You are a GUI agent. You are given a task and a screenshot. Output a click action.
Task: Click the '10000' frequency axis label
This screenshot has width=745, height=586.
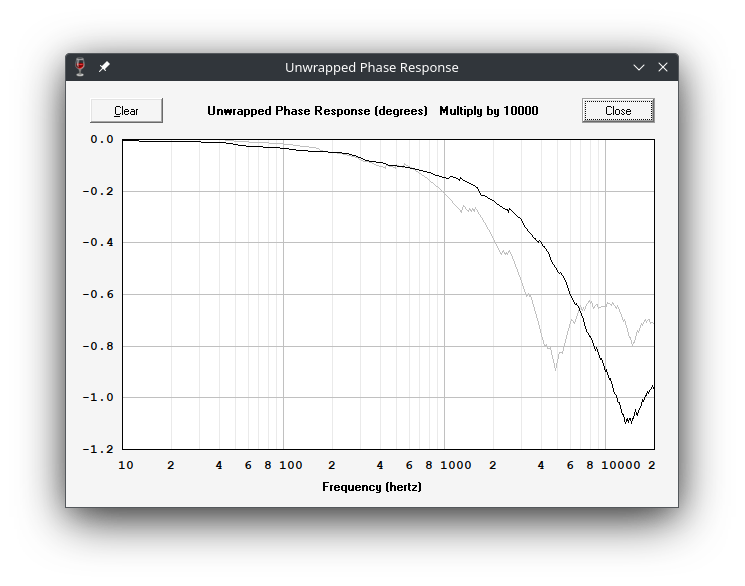tap(621, 465)
